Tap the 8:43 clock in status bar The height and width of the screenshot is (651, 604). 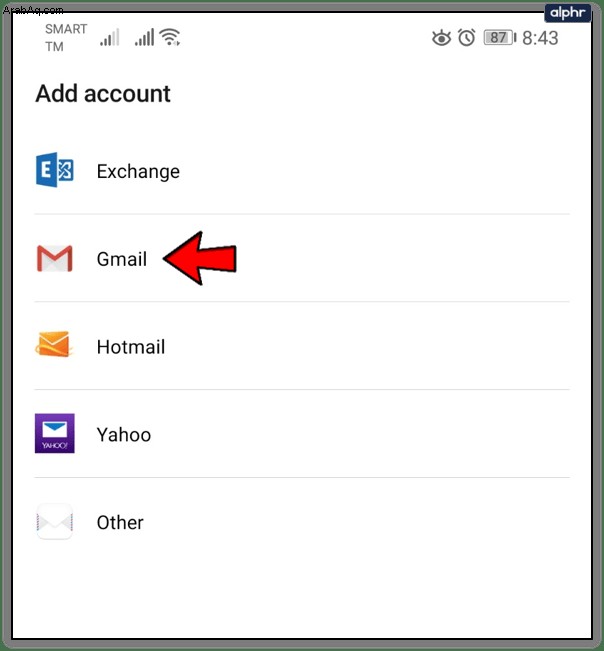(540, 38)
